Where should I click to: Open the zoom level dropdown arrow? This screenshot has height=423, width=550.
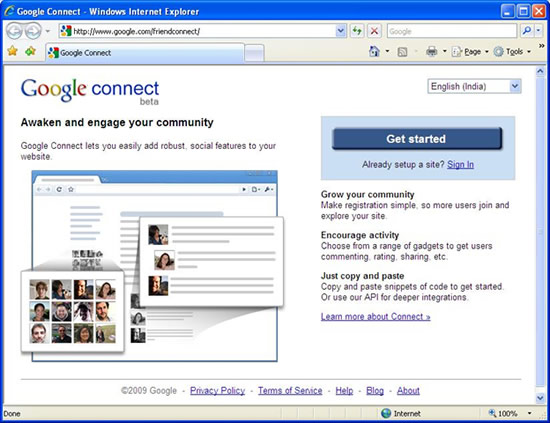[x=530, y=414]
